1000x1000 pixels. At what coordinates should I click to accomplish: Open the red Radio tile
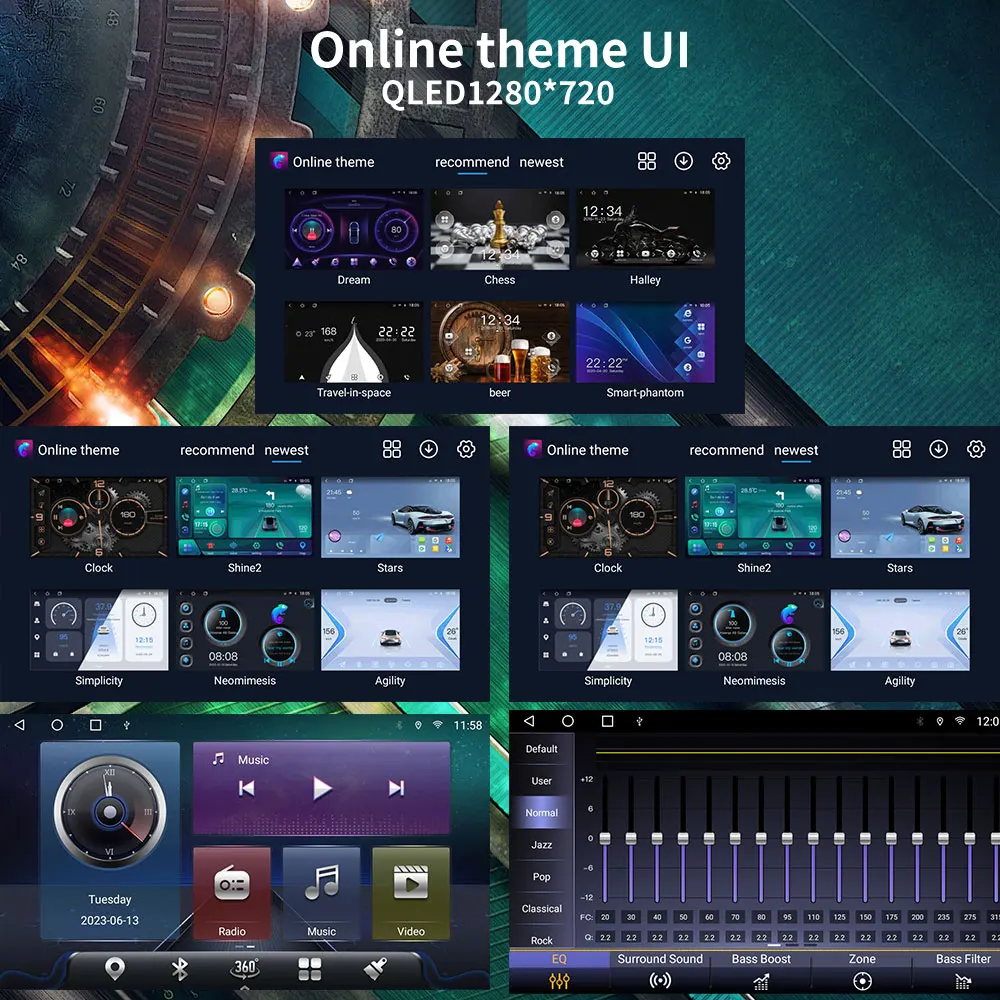click(232, 893)
